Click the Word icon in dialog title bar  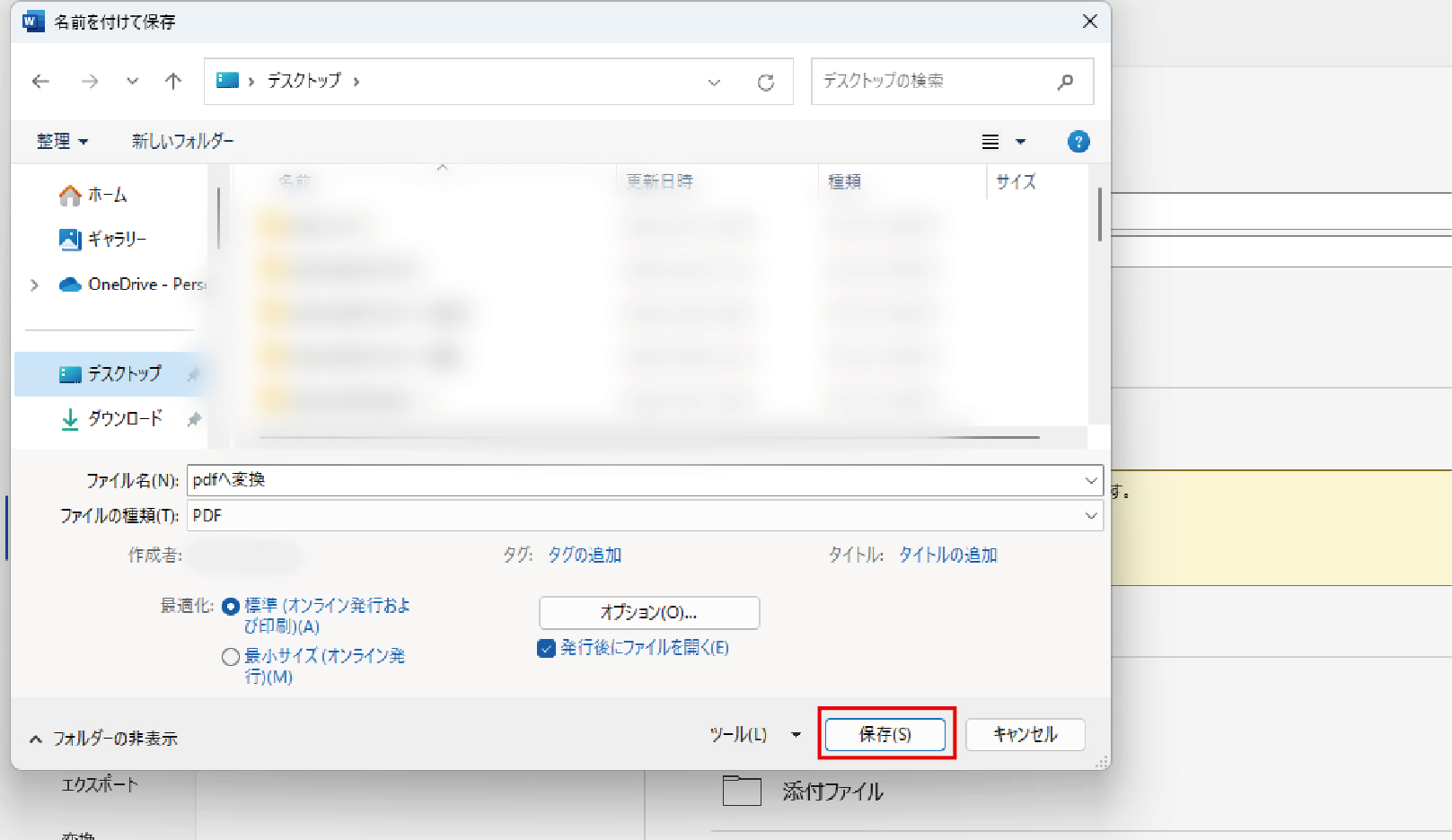point(33,22)
